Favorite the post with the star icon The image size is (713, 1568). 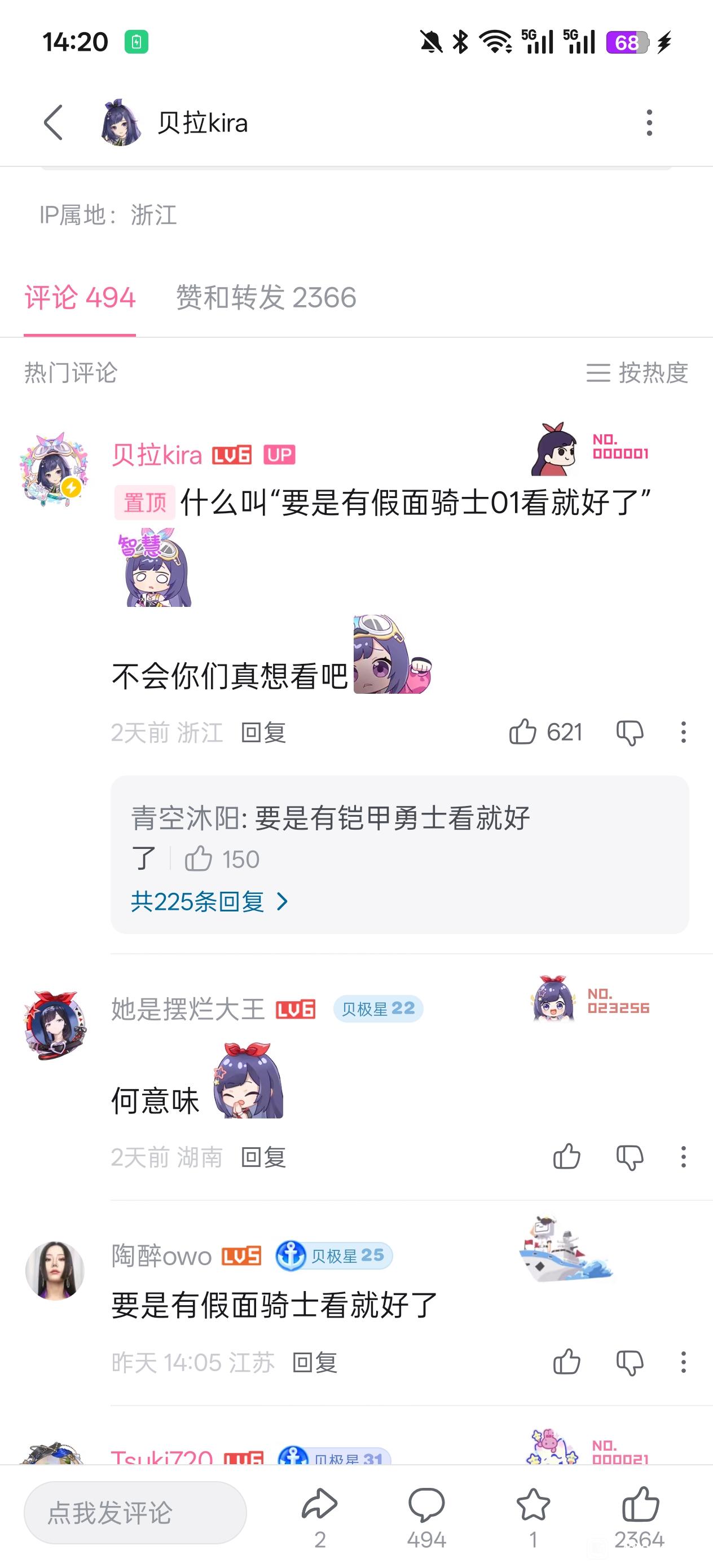[532, 1504]
